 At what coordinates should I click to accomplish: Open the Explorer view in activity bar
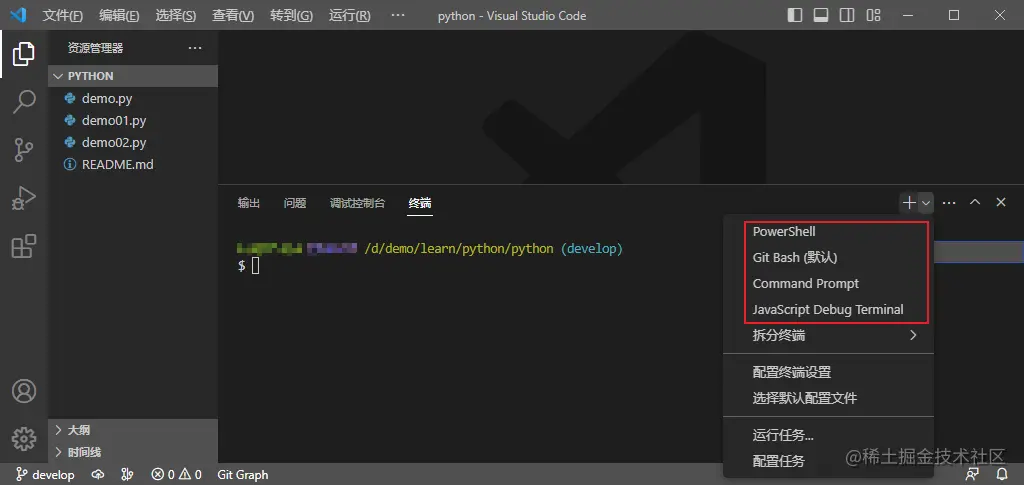point(24,54)
